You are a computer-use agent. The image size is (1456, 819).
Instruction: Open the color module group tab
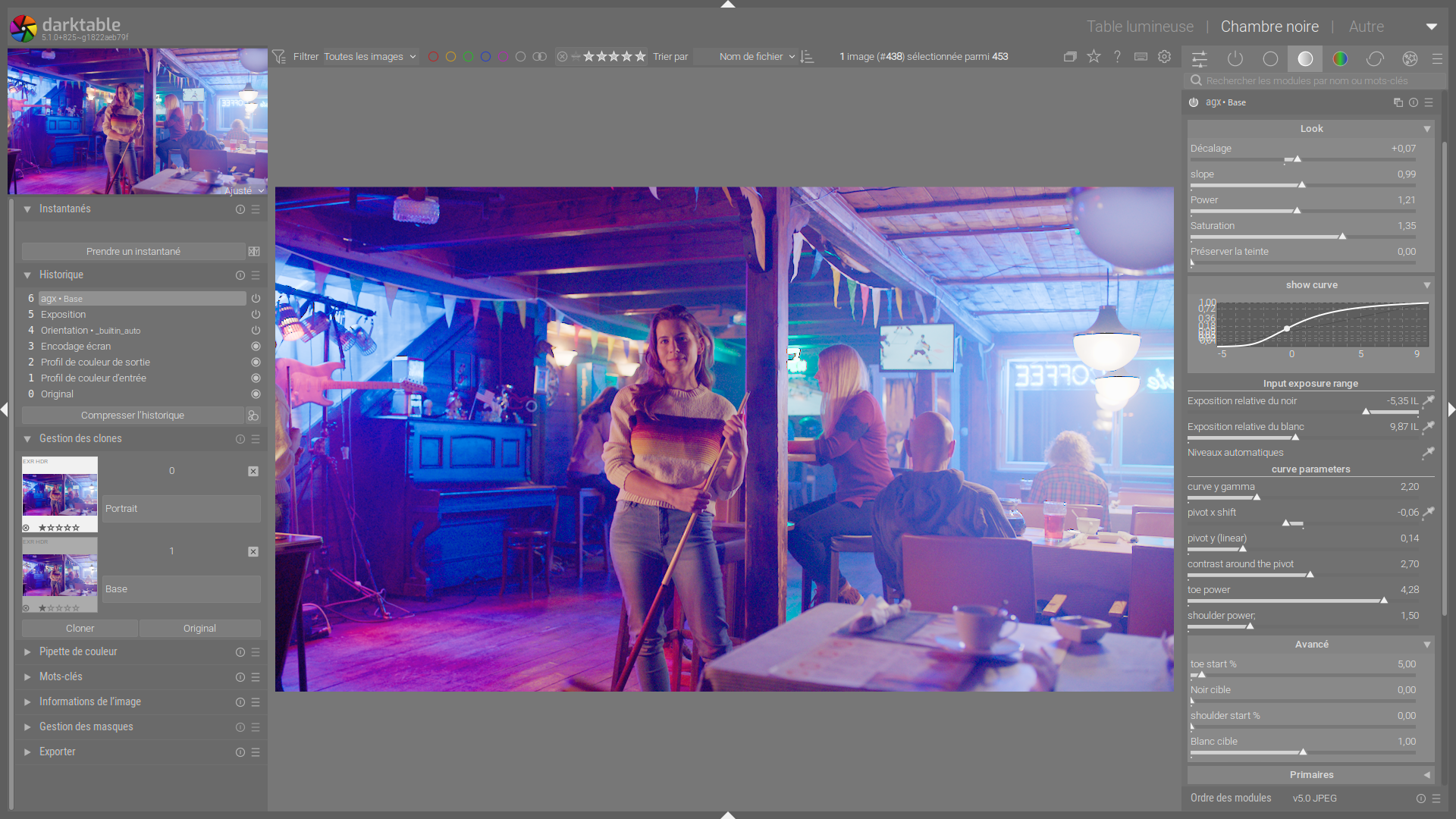1340,58
